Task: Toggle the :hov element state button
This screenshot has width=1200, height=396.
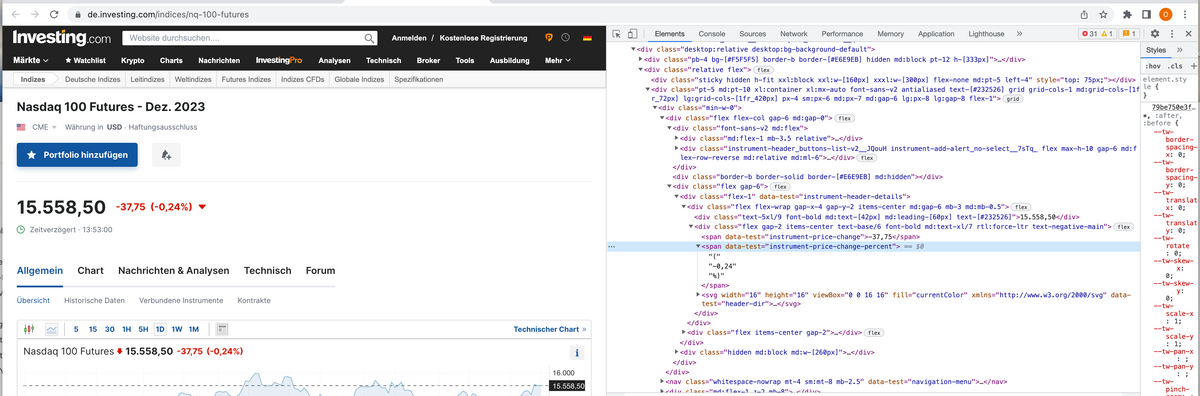Action: pos(1153,65)
